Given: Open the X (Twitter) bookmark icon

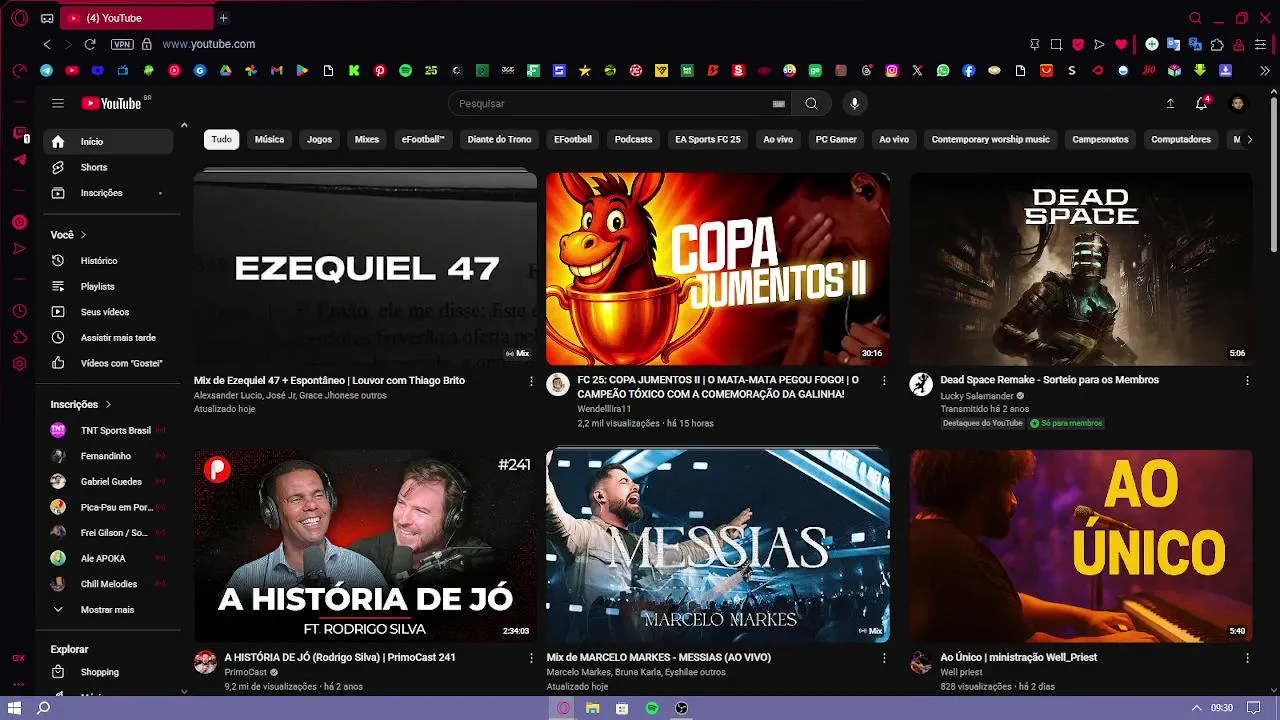Looking at the screenshot, I should [x=917, y=71].
